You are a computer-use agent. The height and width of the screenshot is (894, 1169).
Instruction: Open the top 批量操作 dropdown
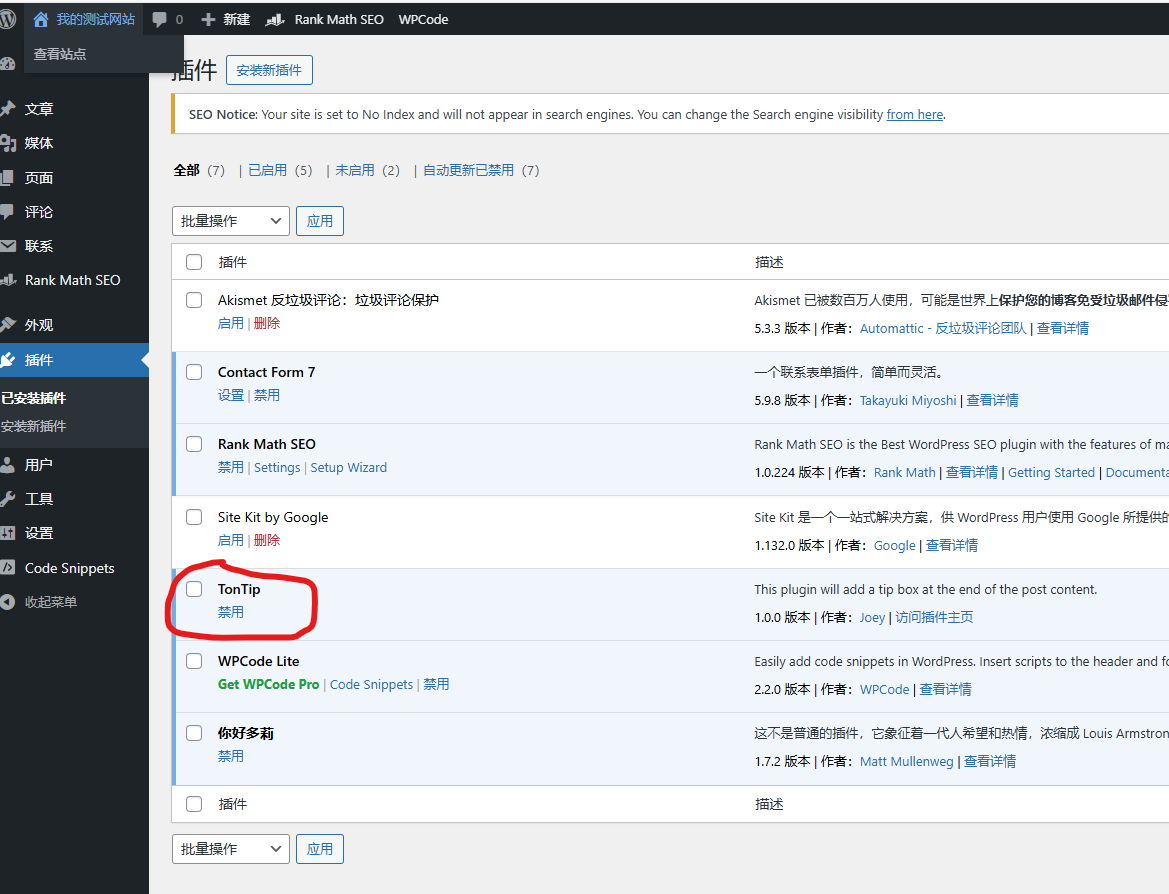click(x=230, y=220)
